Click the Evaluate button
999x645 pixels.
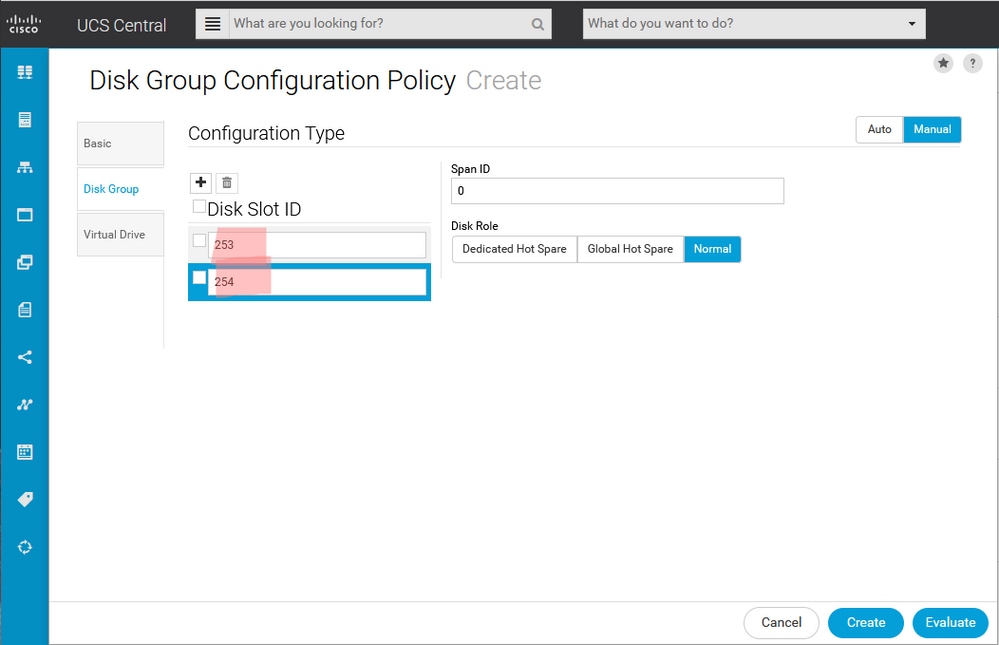[951, 623]
